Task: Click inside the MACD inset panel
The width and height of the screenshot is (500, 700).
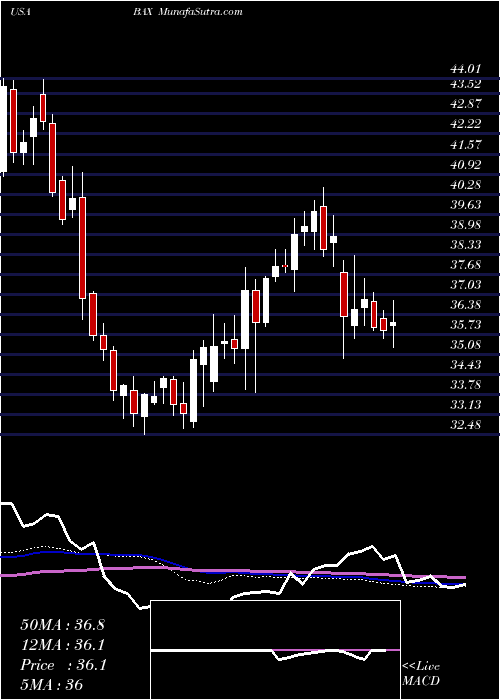Action: coord(275,650)
